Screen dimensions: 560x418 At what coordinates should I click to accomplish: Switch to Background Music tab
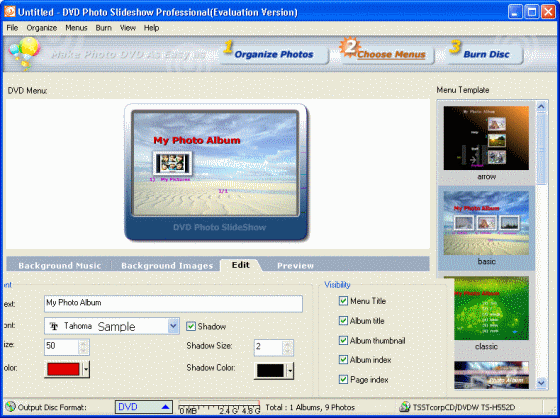tap(60, 265)
